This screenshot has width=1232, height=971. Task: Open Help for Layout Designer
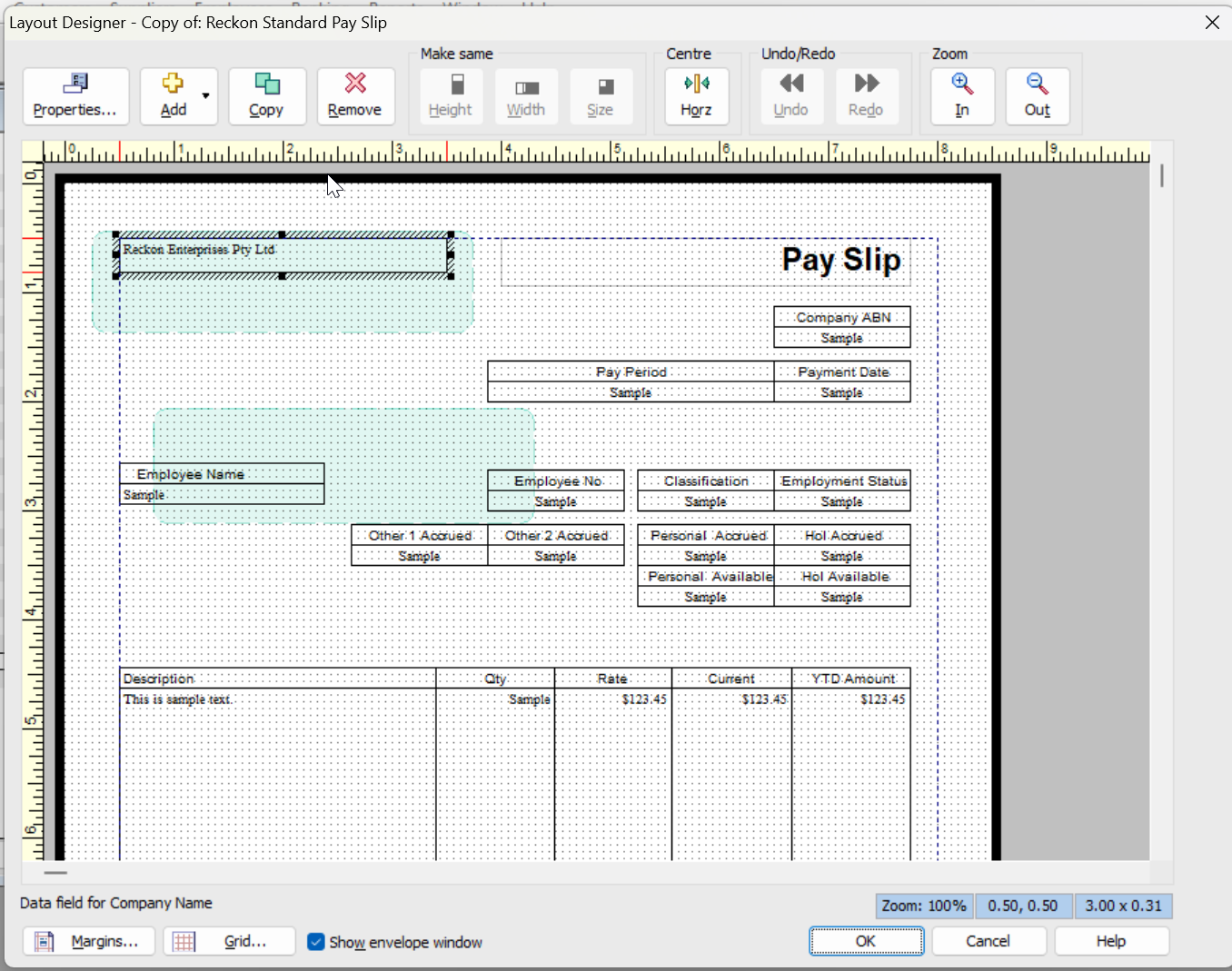coord(1111,941)
